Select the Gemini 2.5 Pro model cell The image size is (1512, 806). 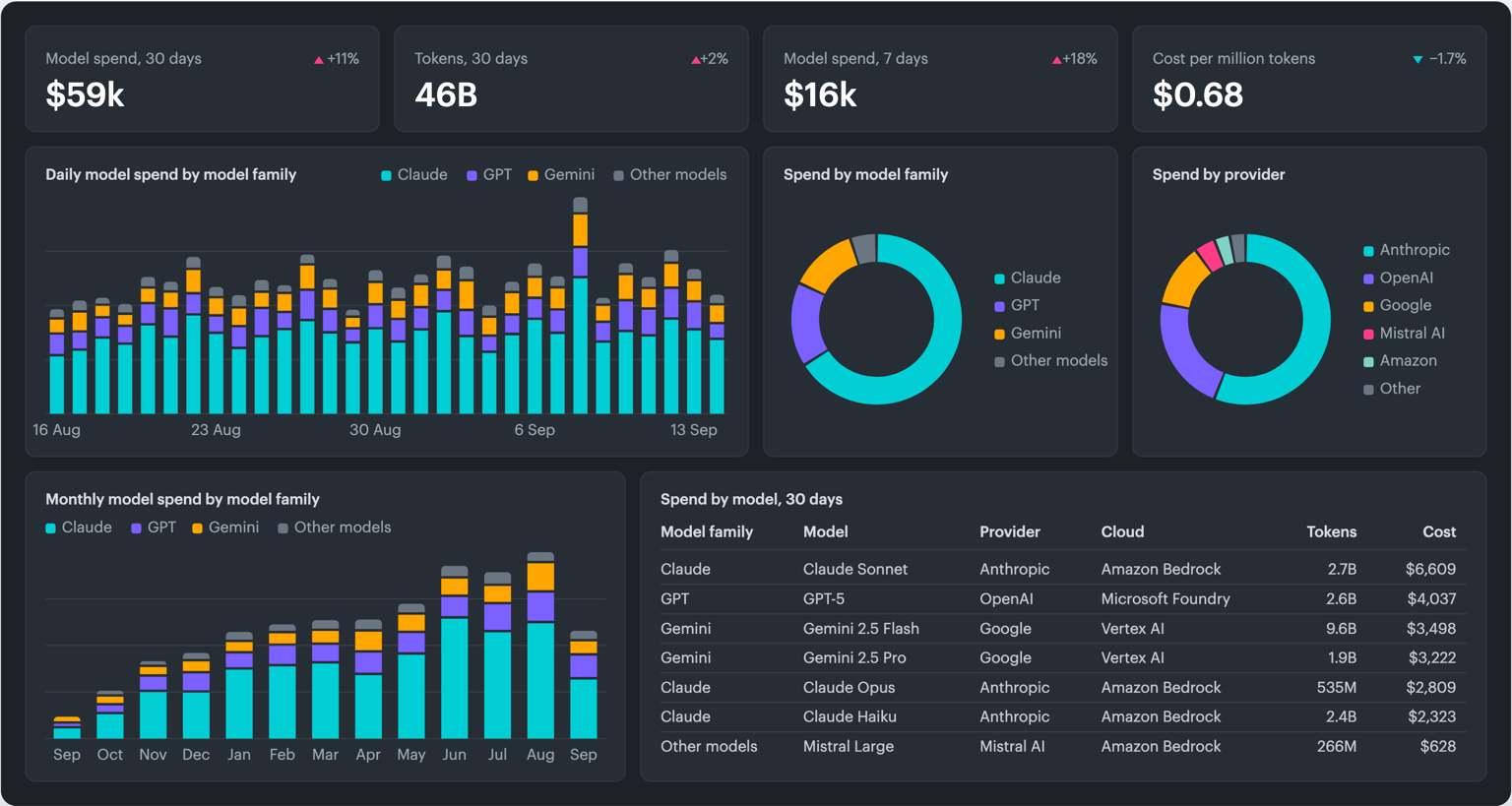854,657
